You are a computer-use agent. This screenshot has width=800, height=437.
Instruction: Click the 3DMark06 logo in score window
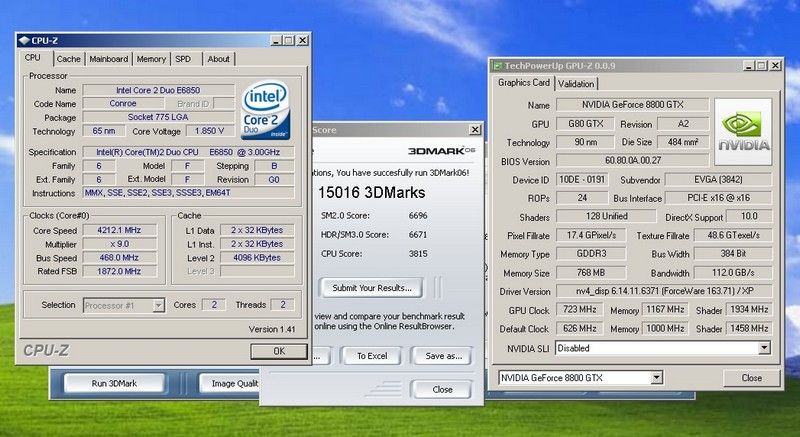point(441,150)
